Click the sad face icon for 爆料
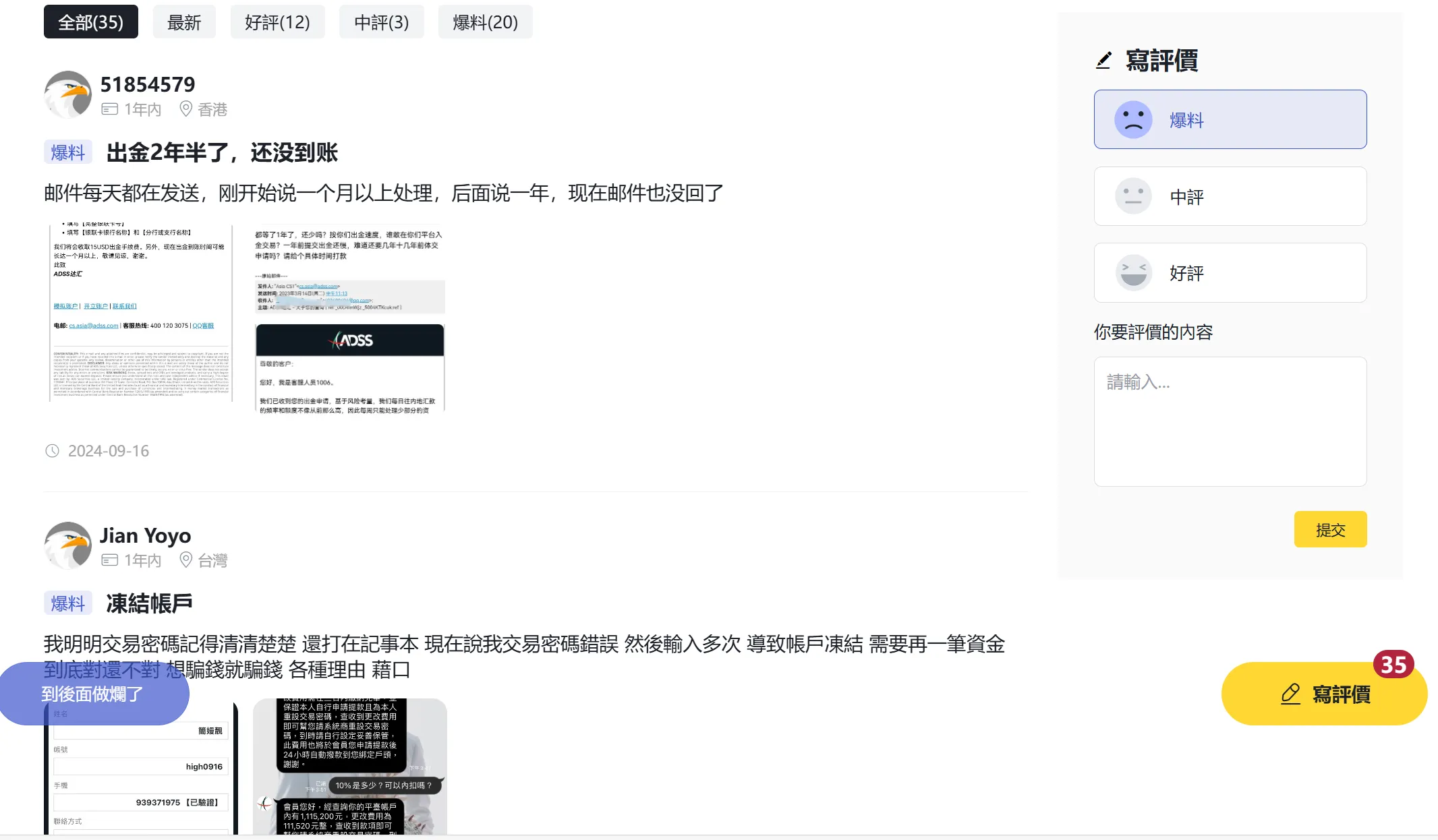1438x840 pixels. click(x=1133, y=120)
